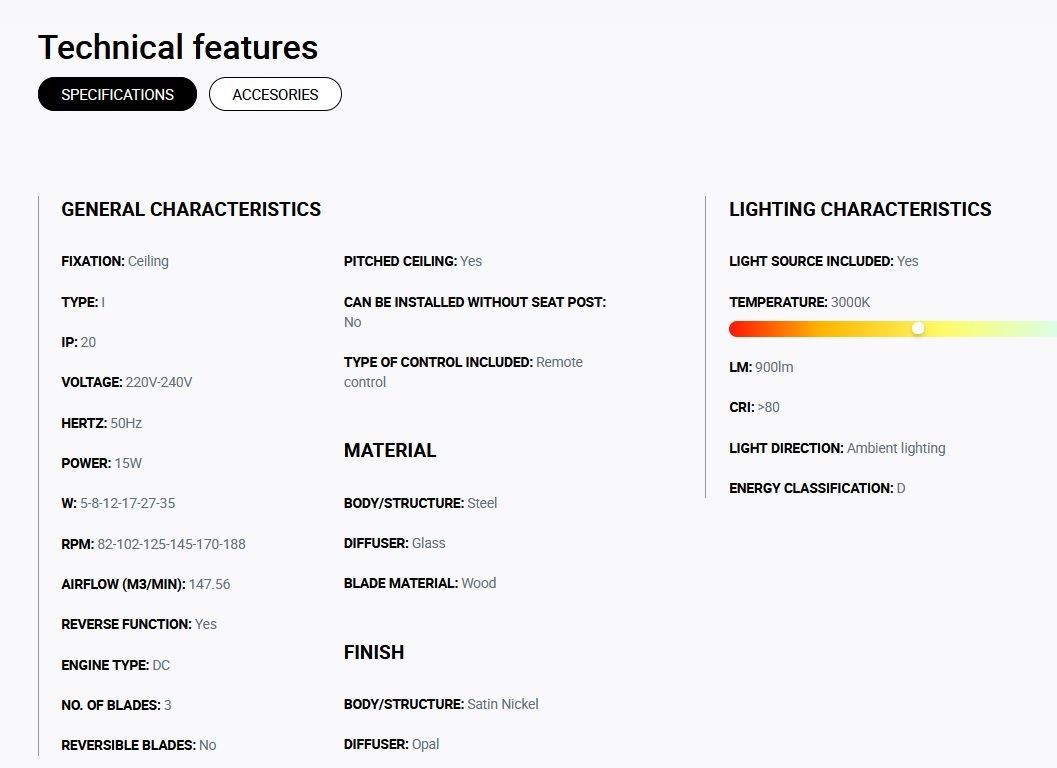Click the Finish section heading

pyautogui.click(x=374, y=652)
